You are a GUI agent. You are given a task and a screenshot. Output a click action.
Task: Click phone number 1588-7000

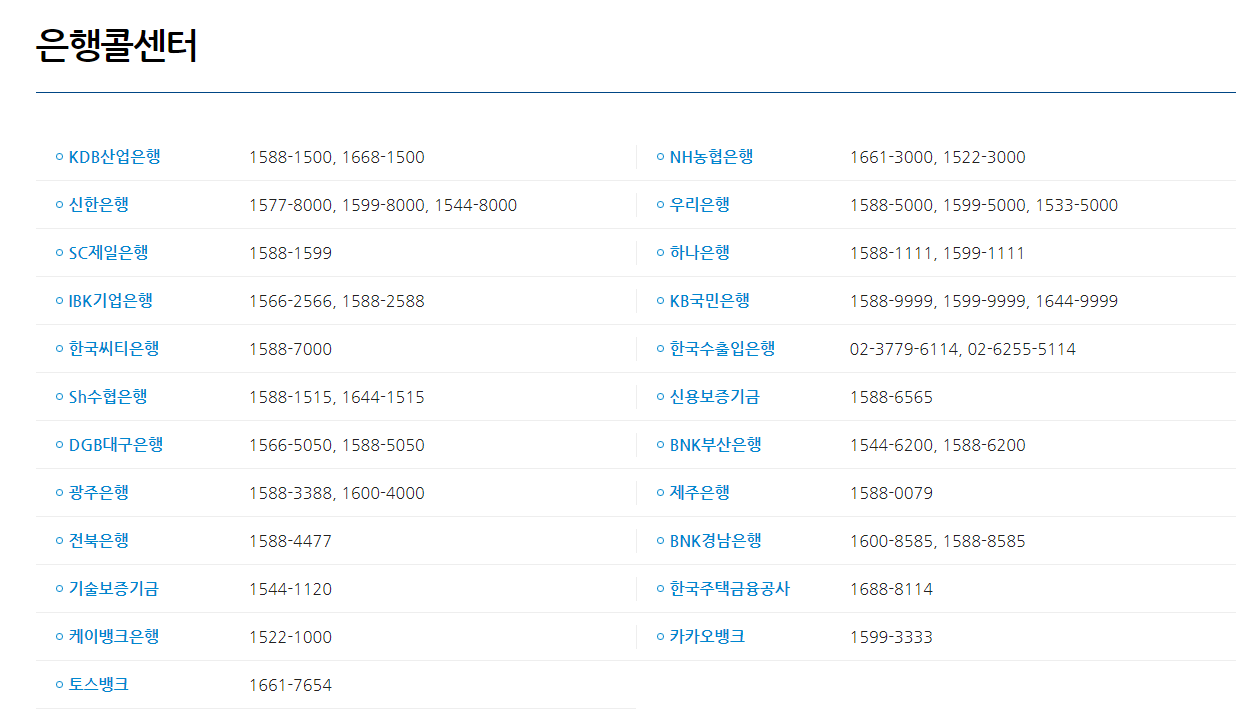[290, 349]
